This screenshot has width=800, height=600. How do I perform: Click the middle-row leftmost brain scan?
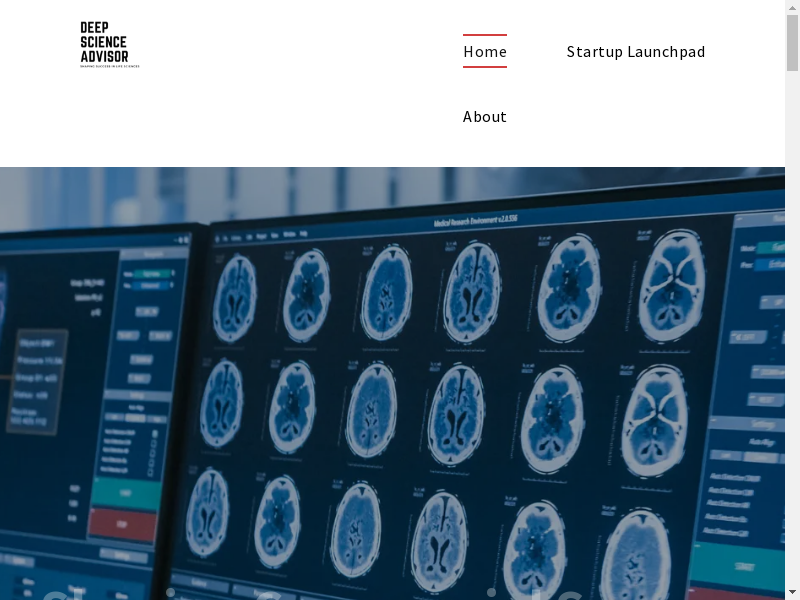(x=222, y=402)
